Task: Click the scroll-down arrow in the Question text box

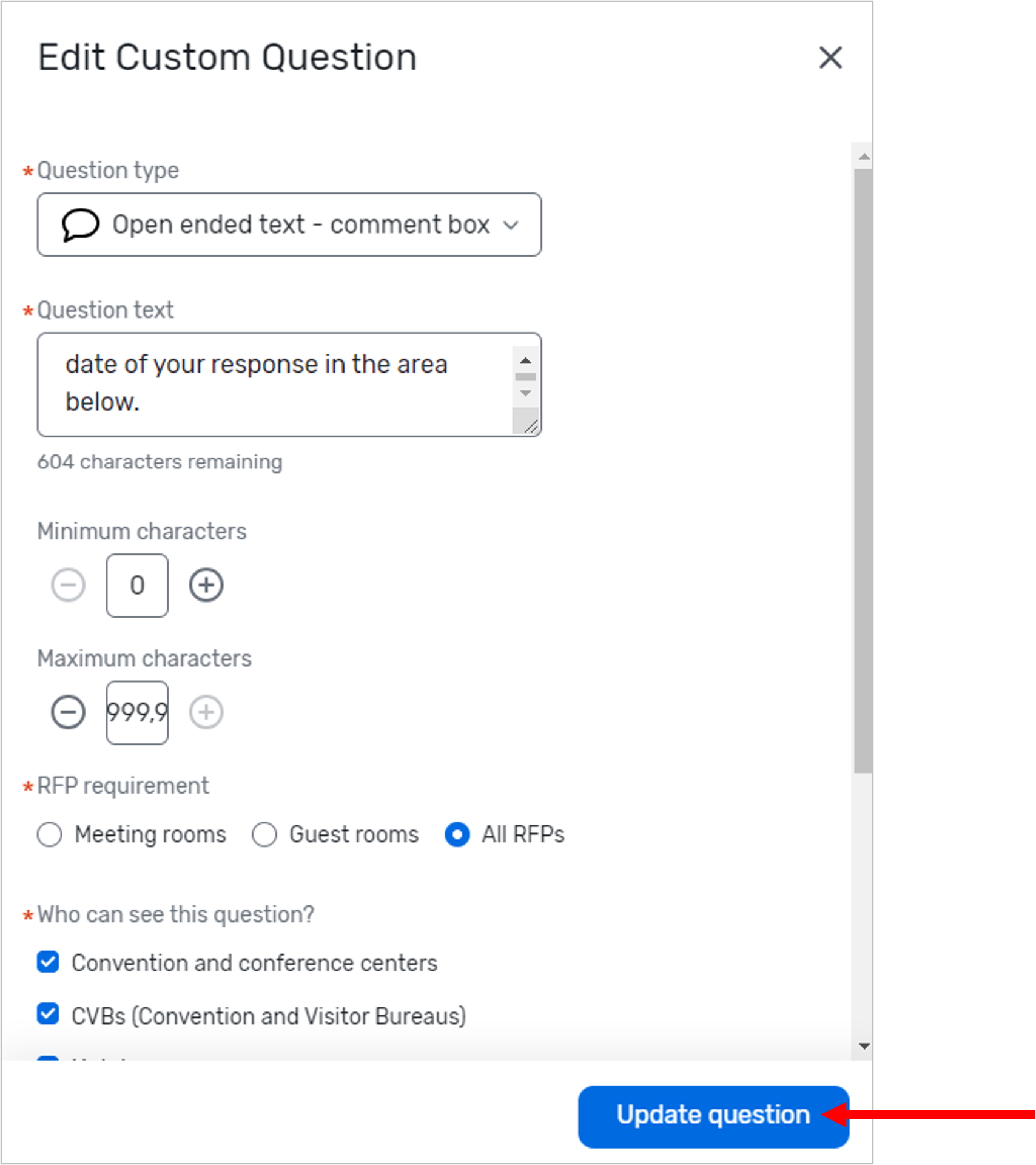Action: click(x=525, y=393)
